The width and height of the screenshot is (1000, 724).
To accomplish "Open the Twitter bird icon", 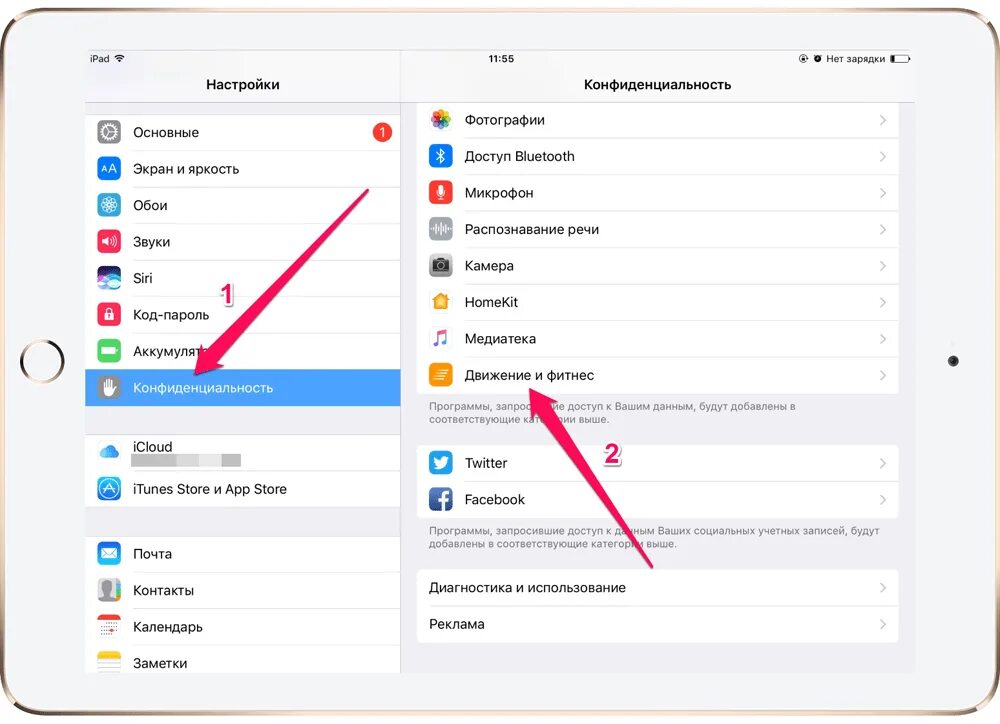I will coord(441,462).
